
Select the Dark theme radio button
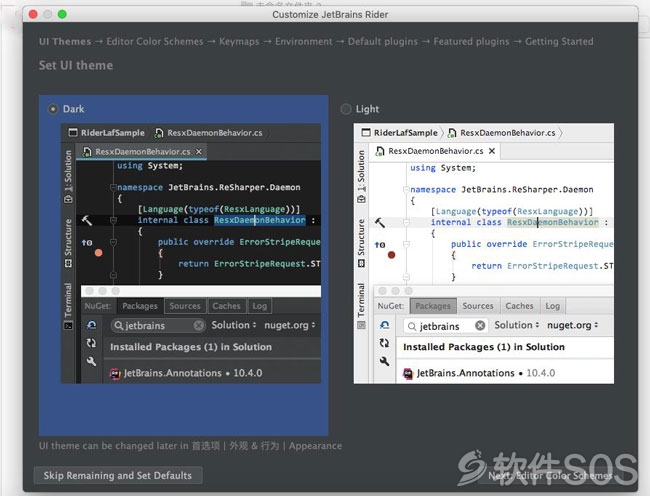[53, 109]
